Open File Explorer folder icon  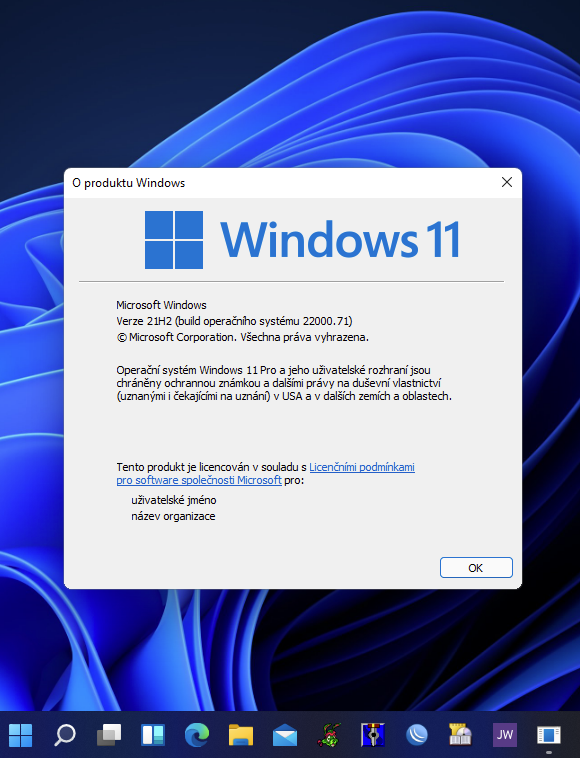click(x=241, y=735)
